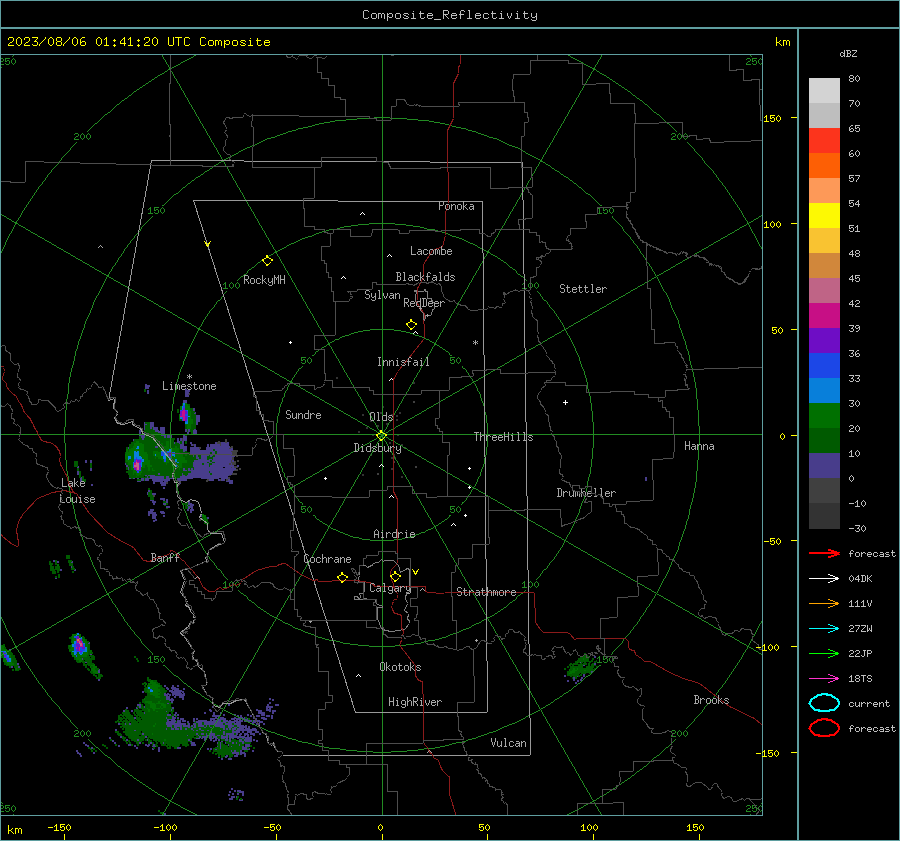Screen dimensions: 900x841
Task: Click the storm cell south of Limestone
Action: [187, 414]
